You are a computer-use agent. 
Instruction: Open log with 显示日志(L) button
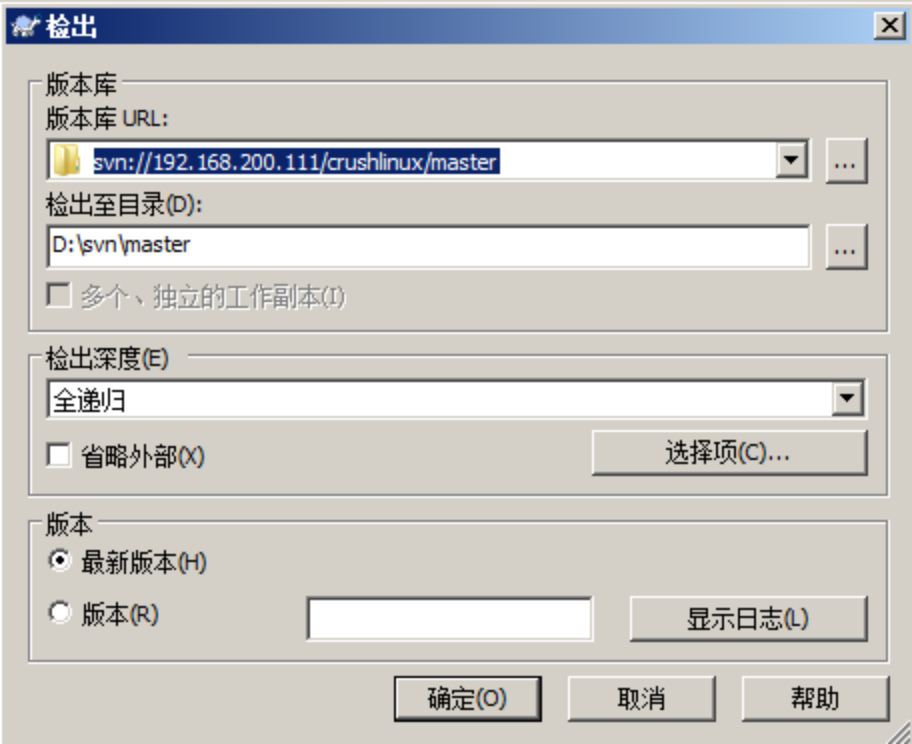[748, 618]
